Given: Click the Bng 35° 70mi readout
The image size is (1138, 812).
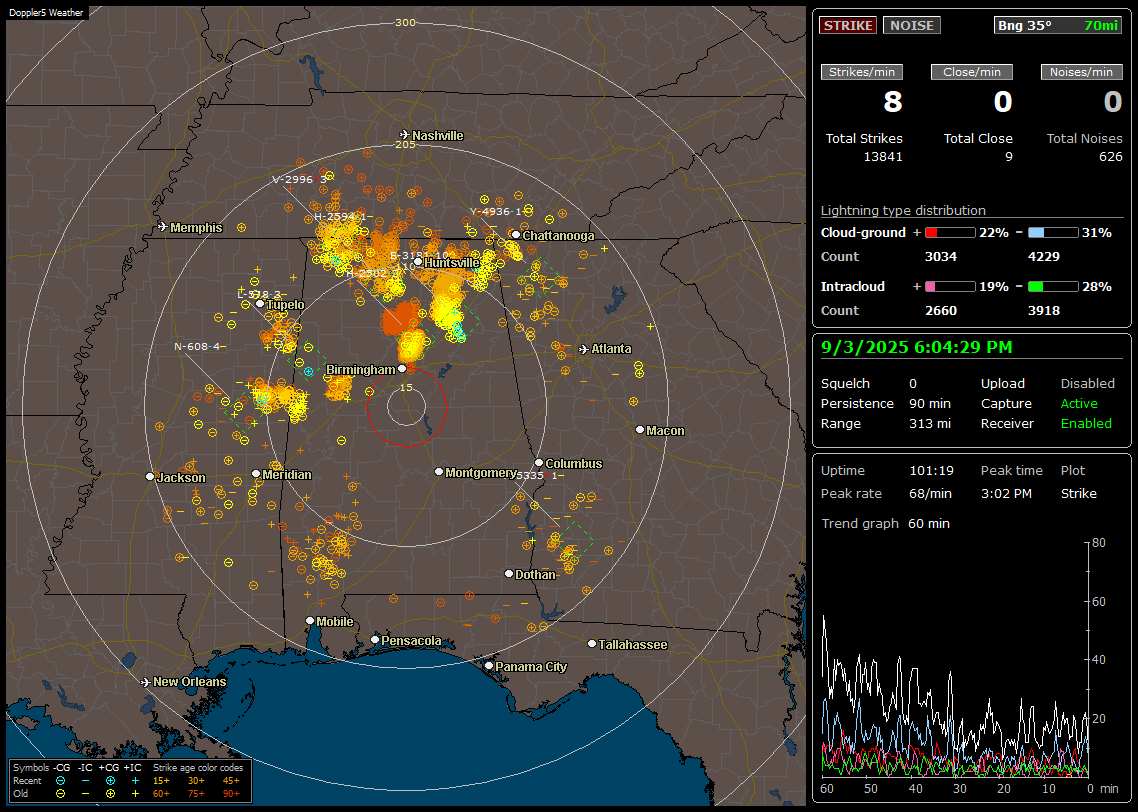Looking at the screenshot, I should tap(1058, 25).
